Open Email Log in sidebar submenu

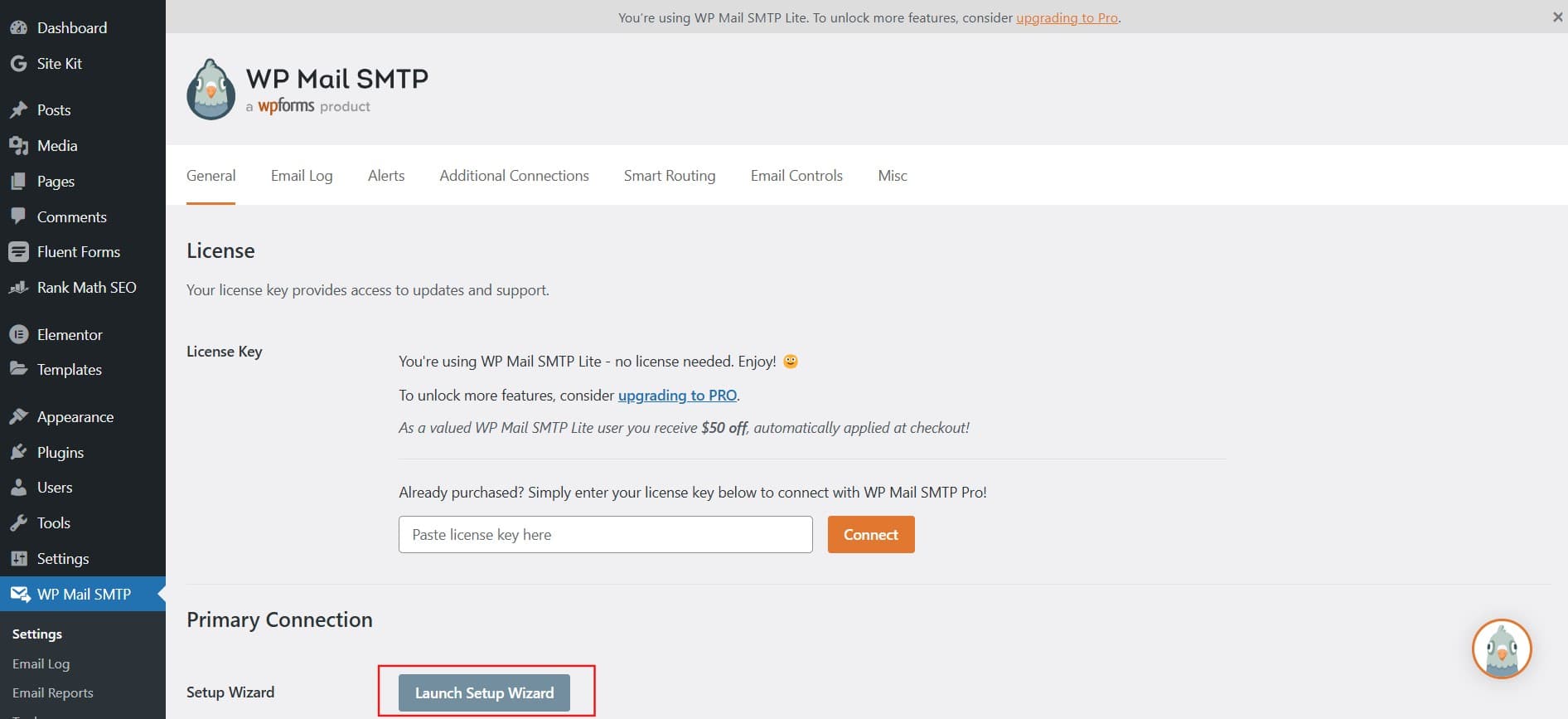[x=41, y=663]
